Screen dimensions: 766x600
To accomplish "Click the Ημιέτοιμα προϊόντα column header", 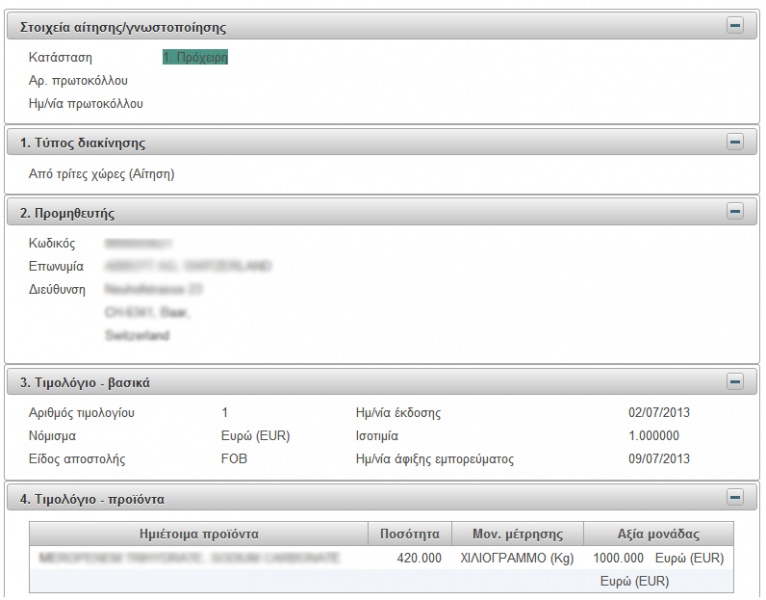I will click(x=199, y=534).
